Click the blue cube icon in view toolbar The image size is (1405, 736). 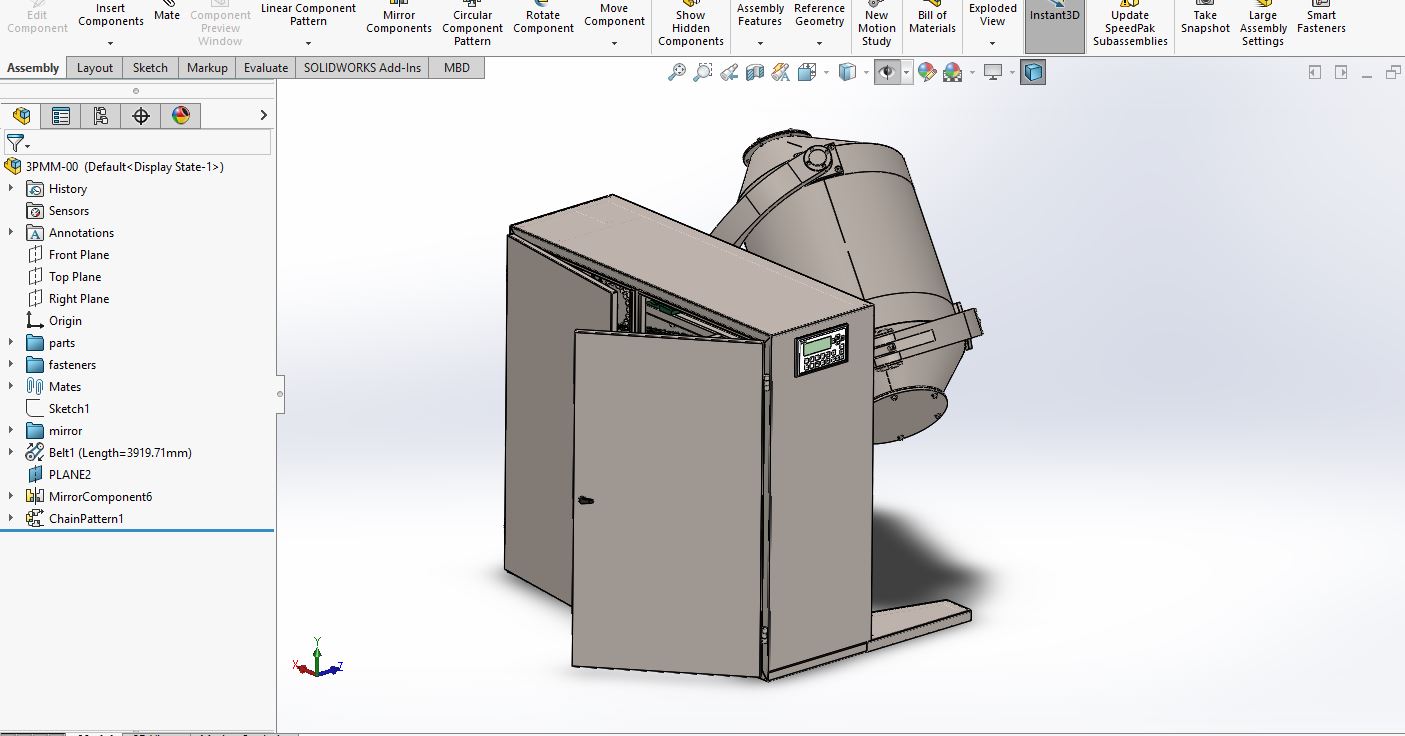click(1033, 72)
